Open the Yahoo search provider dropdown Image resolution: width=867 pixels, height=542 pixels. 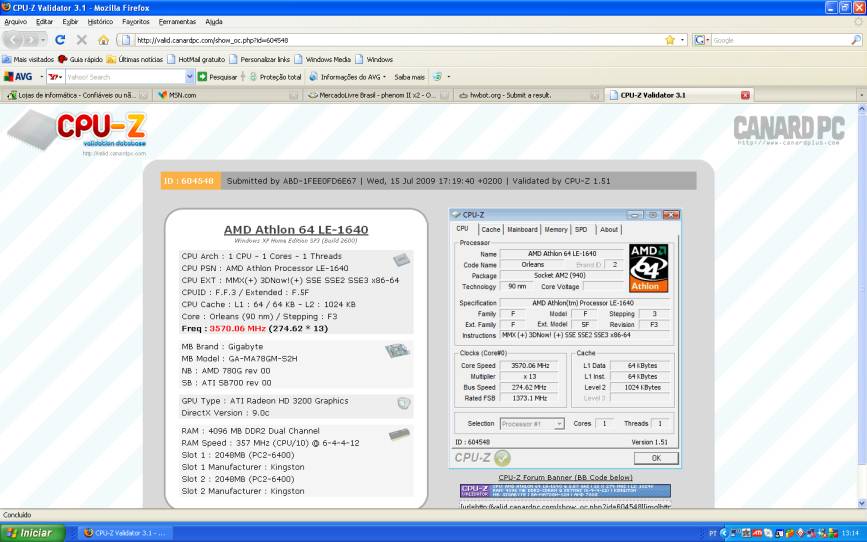[x=55, y=77]
